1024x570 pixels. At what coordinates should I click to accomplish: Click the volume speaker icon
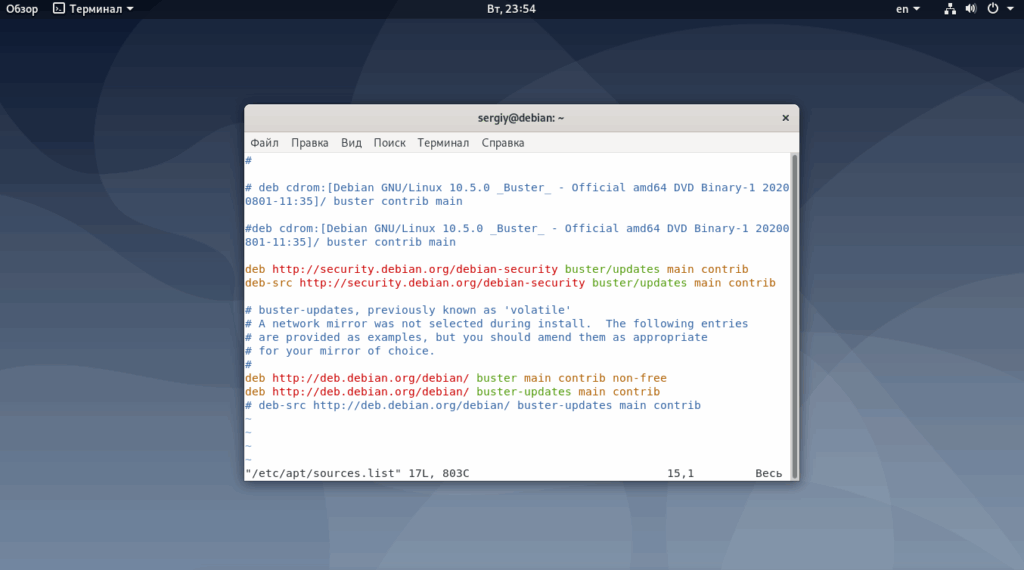pos(971,9)
